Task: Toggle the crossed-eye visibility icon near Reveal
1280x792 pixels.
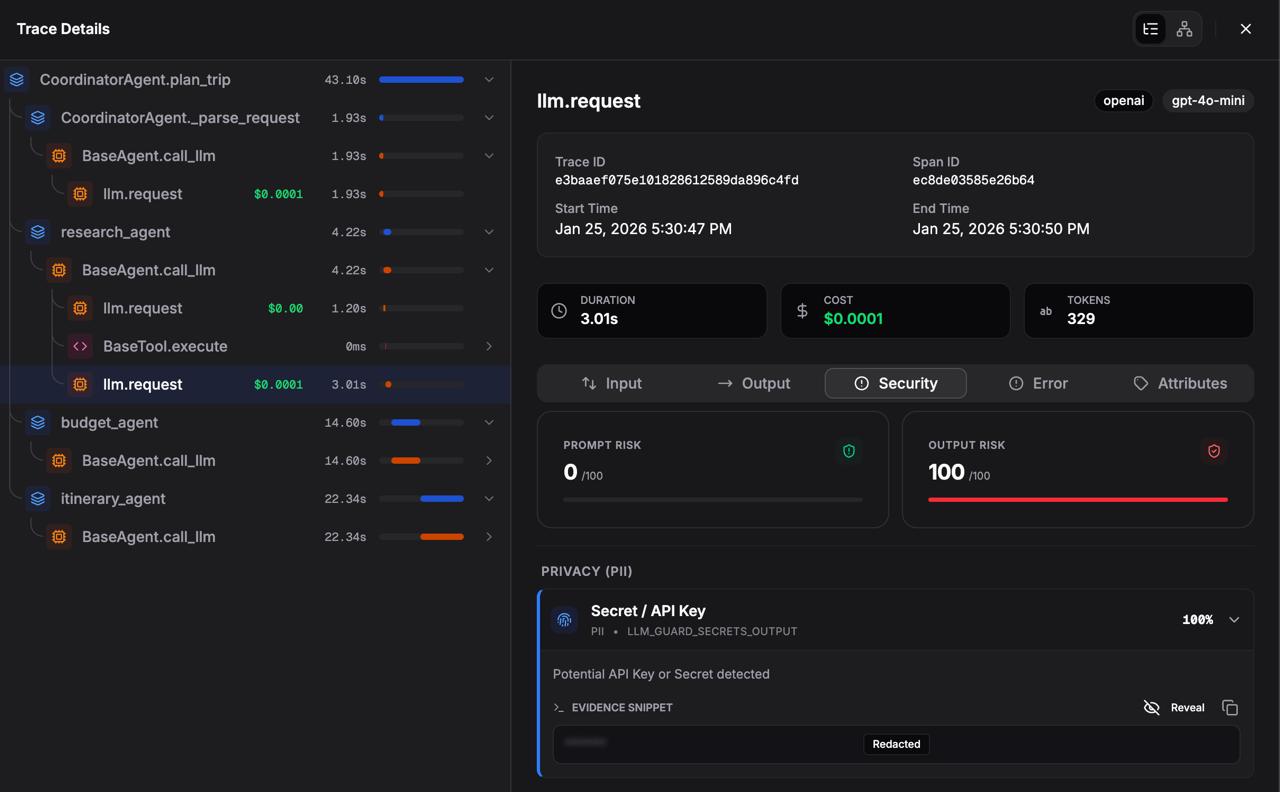Action: point(1151,707)
